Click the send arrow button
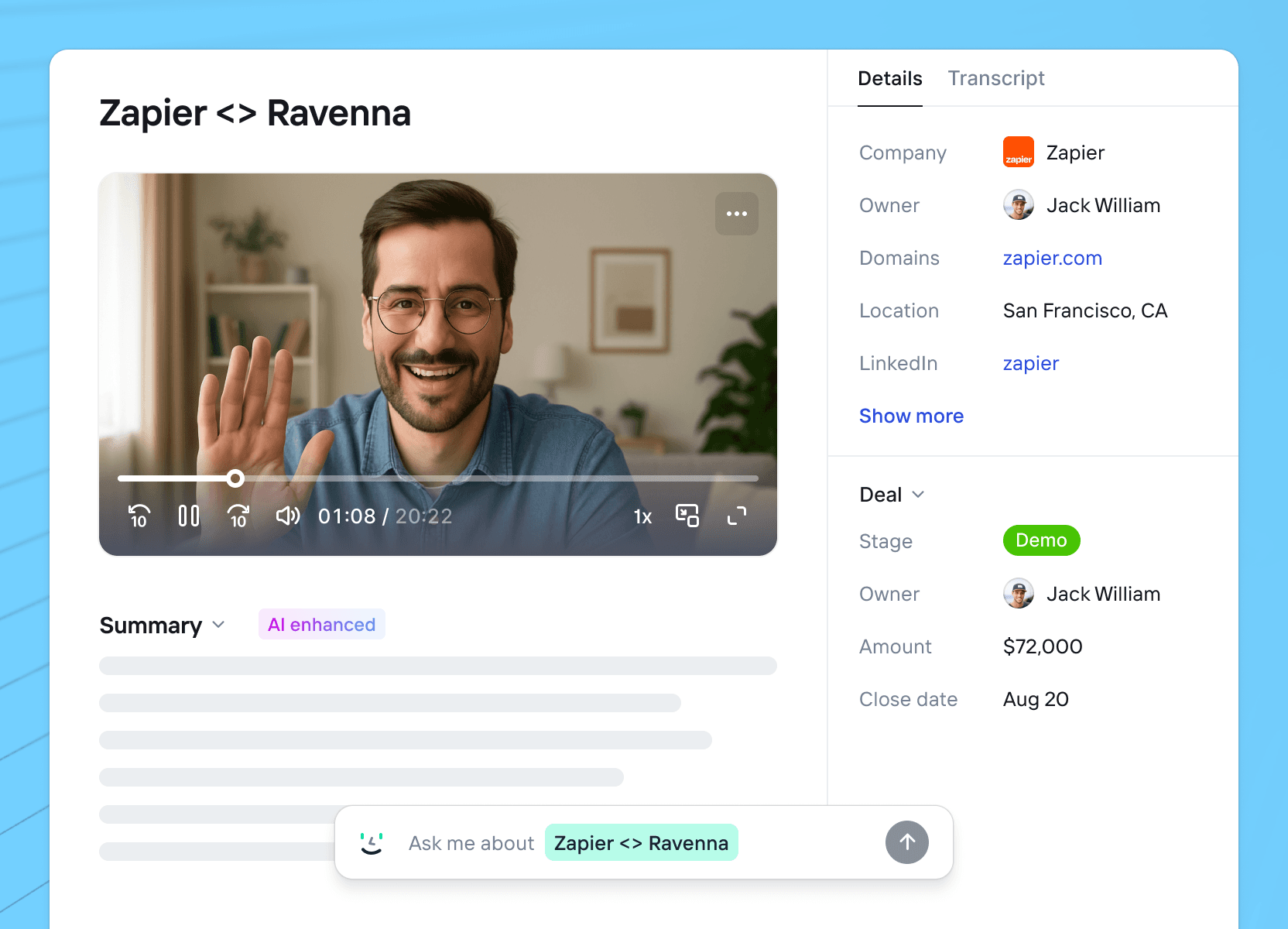 906,842
